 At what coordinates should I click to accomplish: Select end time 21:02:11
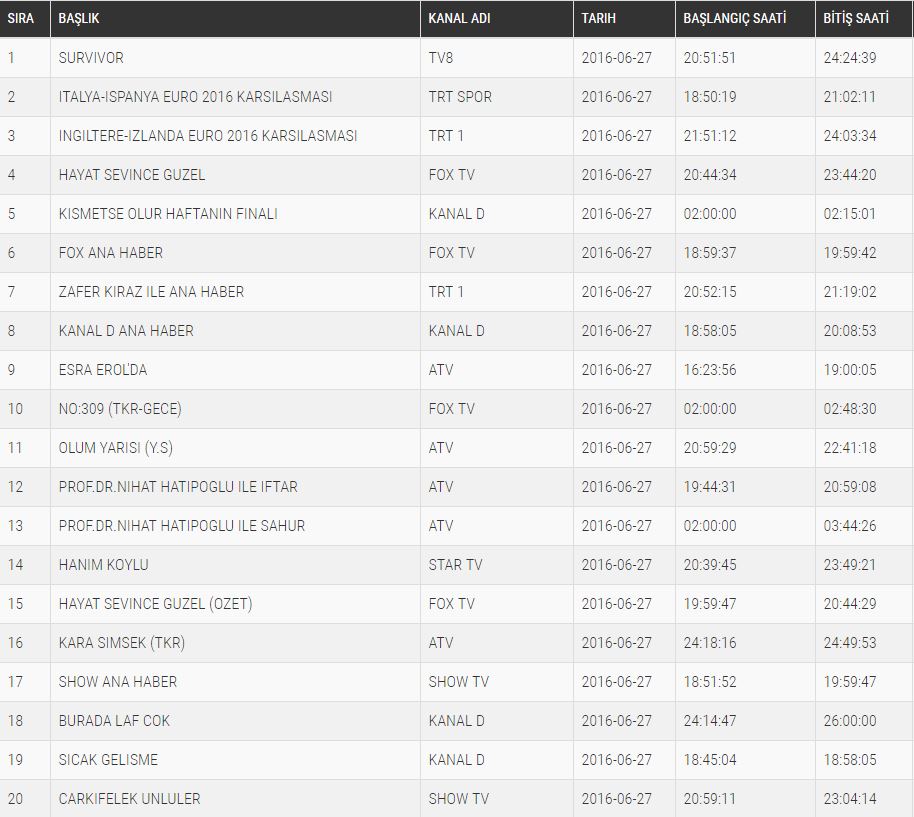click(850, 97)
